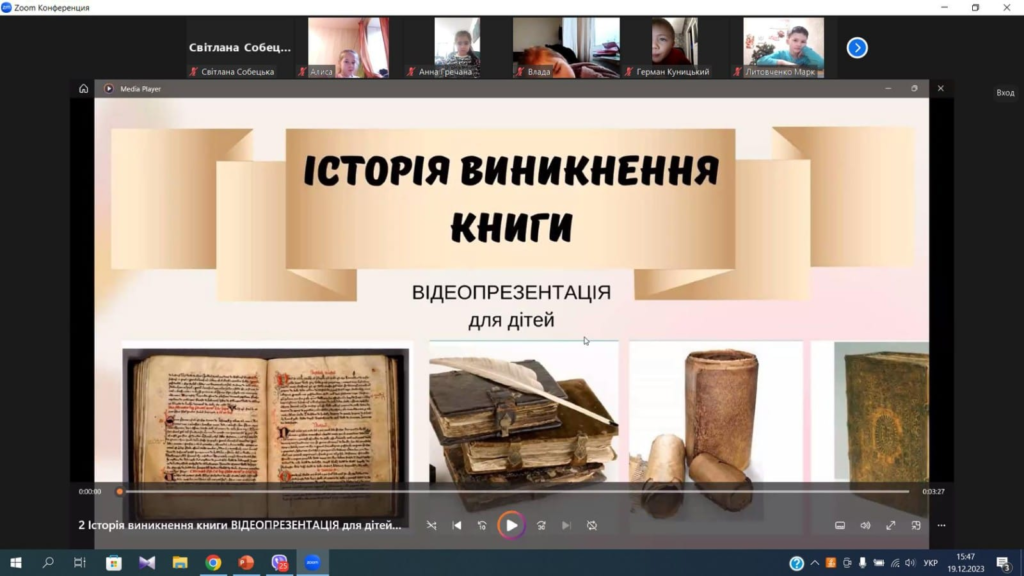Click the Zoom Конференция title bar icon

(7, 7)
